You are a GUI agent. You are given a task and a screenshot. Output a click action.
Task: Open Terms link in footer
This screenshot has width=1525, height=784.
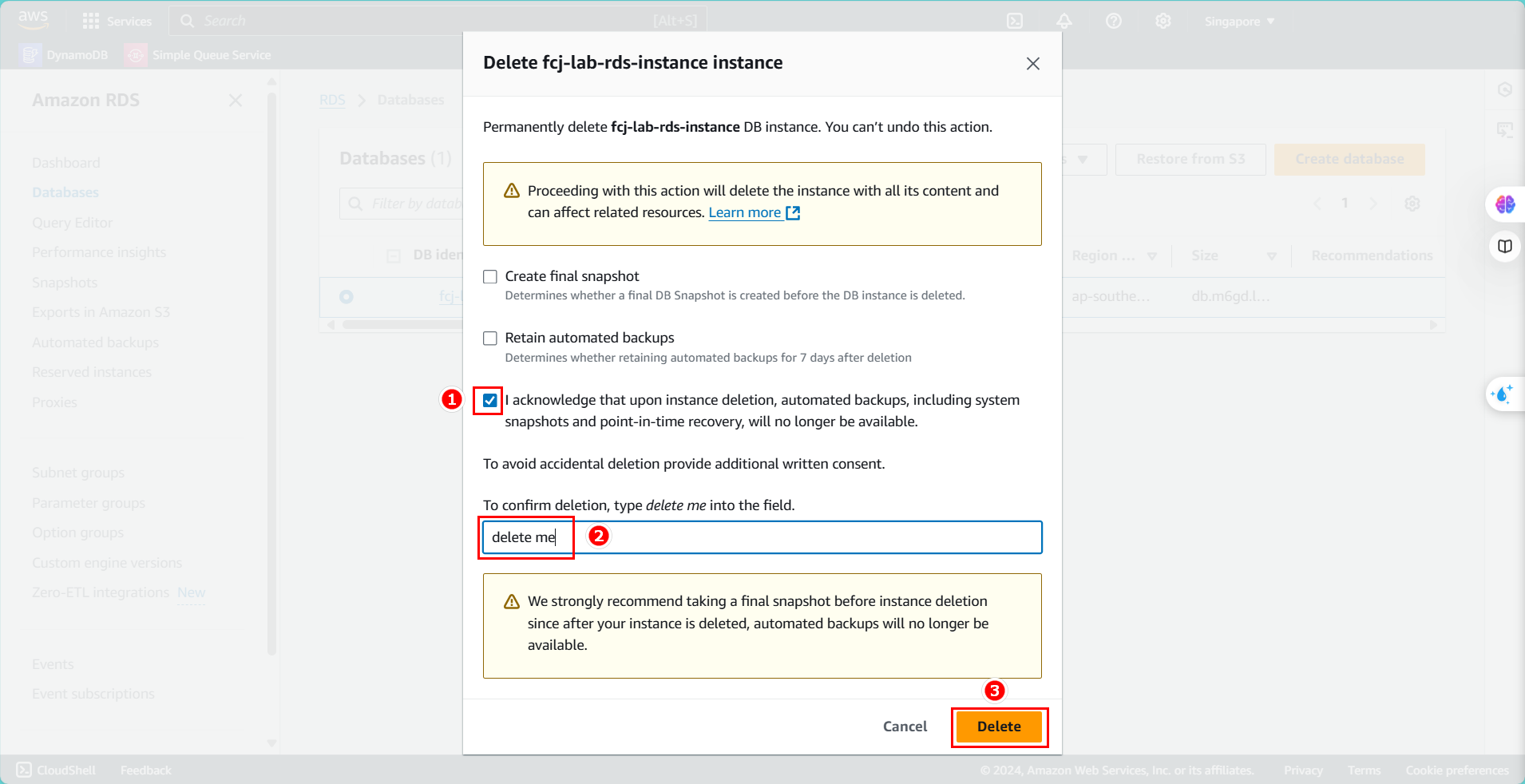point(1364,770)
